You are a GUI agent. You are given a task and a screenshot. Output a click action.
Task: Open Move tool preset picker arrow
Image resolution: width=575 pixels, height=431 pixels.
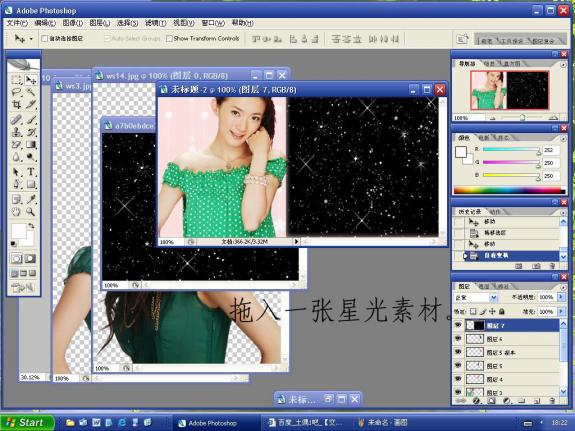[x=31, y=39]
